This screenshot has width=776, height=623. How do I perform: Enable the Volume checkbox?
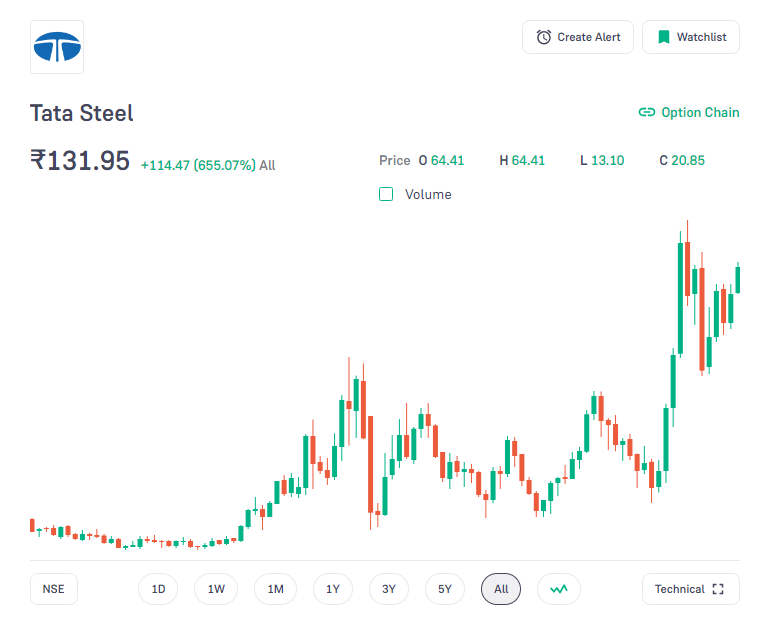(x=386, y=194)
